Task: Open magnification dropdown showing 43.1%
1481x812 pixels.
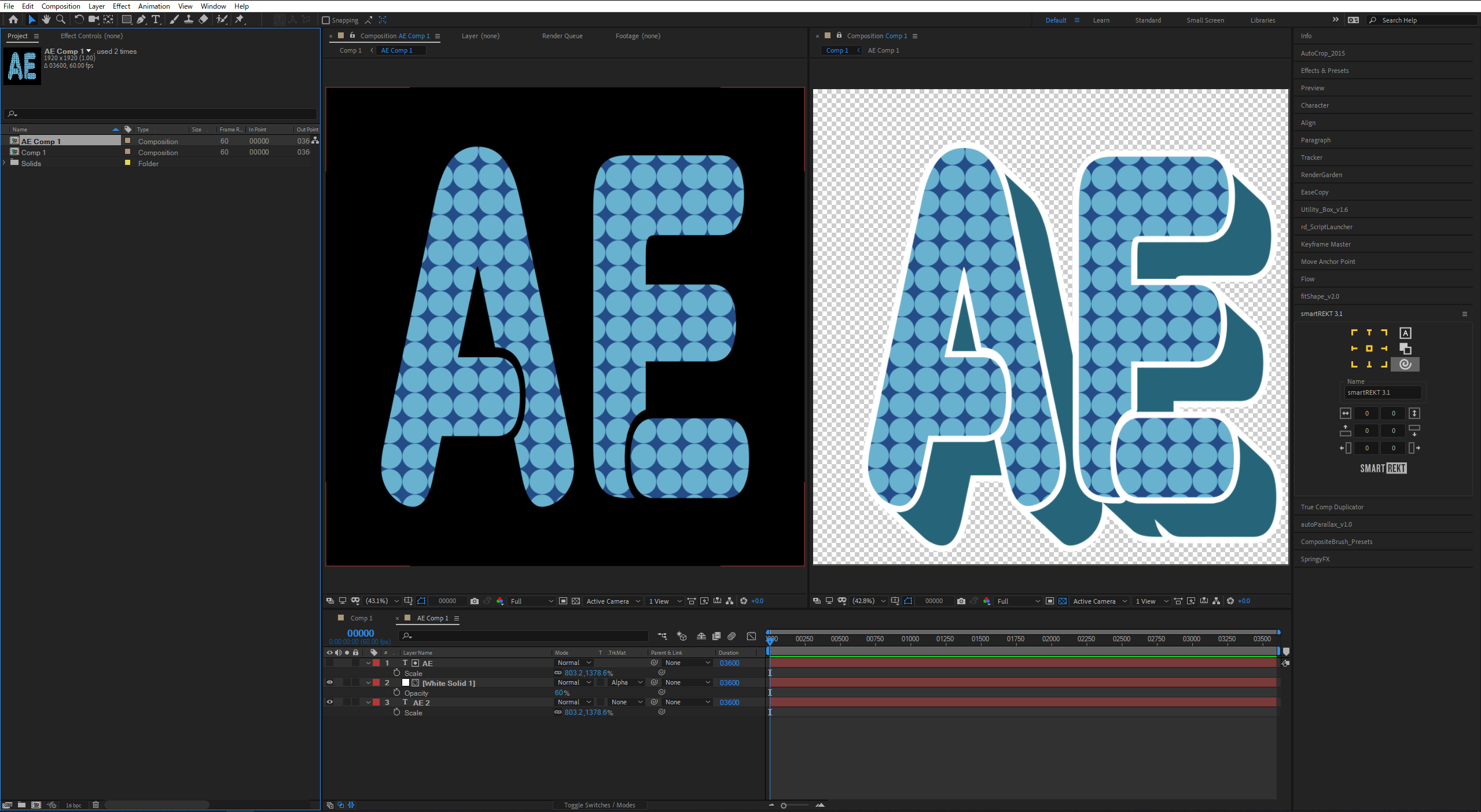Action: pos(382,601)
